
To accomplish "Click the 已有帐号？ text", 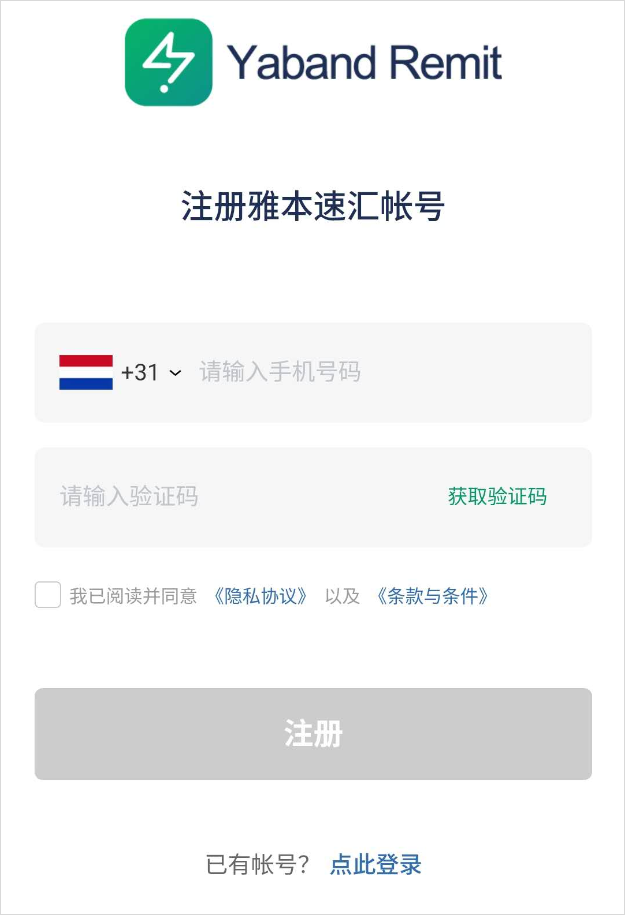I will tap(258, 864).
